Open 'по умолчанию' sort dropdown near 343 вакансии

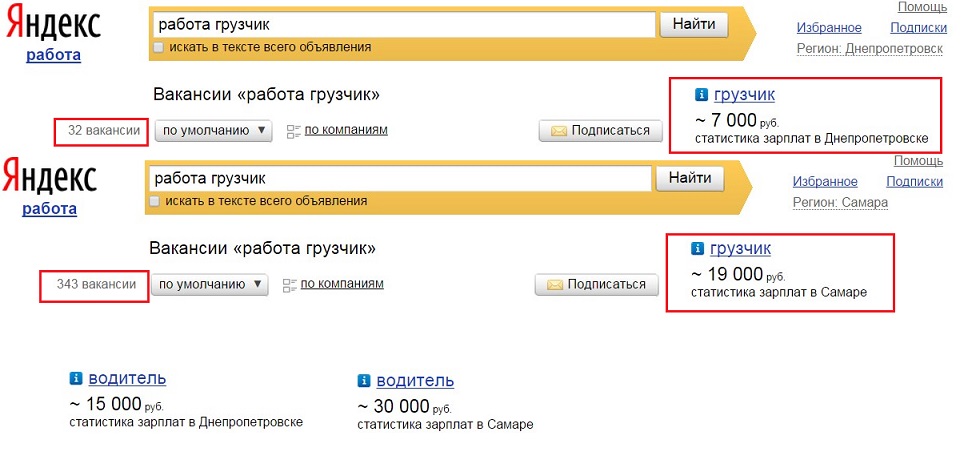[x=210, y=284]
